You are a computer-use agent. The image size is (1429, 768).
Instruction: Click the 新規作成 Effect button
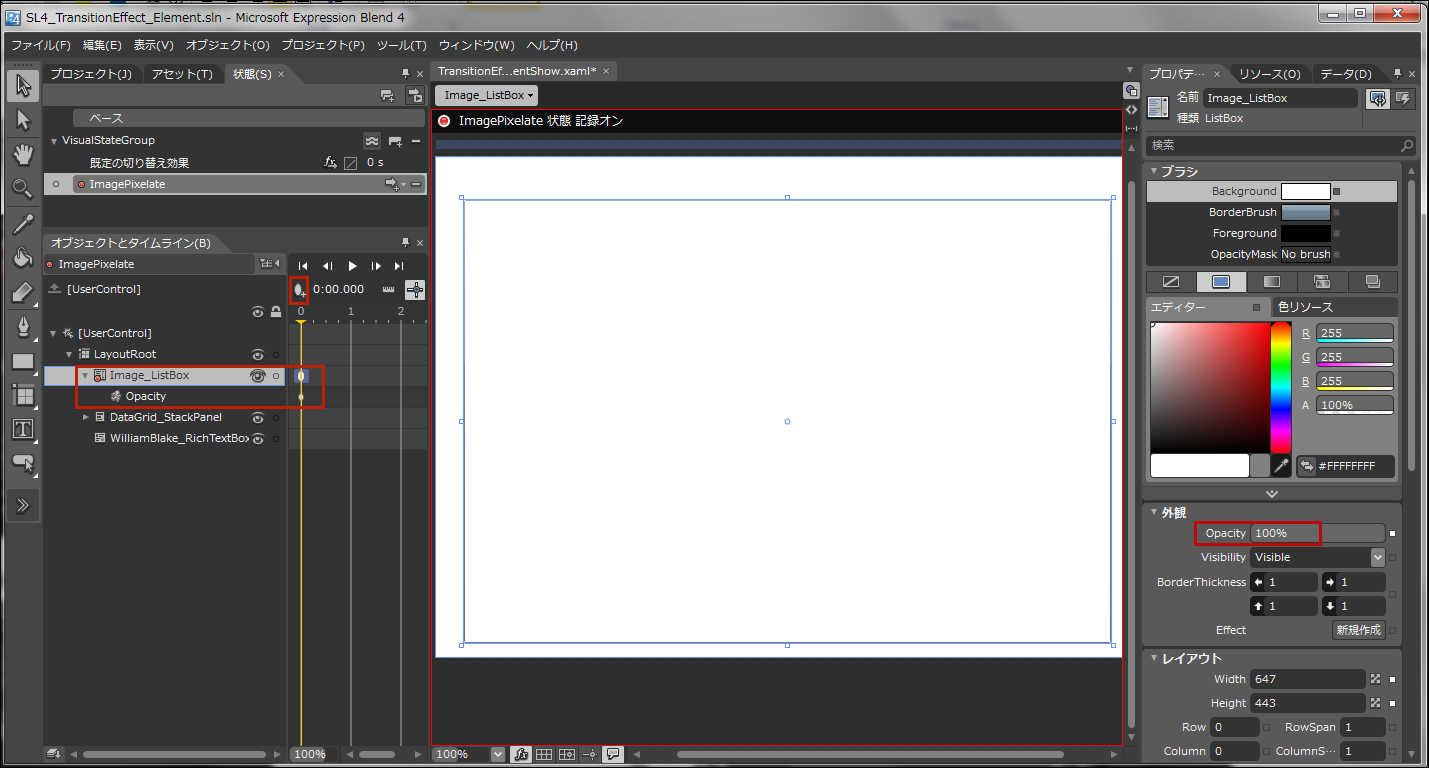click(1359, 630)
